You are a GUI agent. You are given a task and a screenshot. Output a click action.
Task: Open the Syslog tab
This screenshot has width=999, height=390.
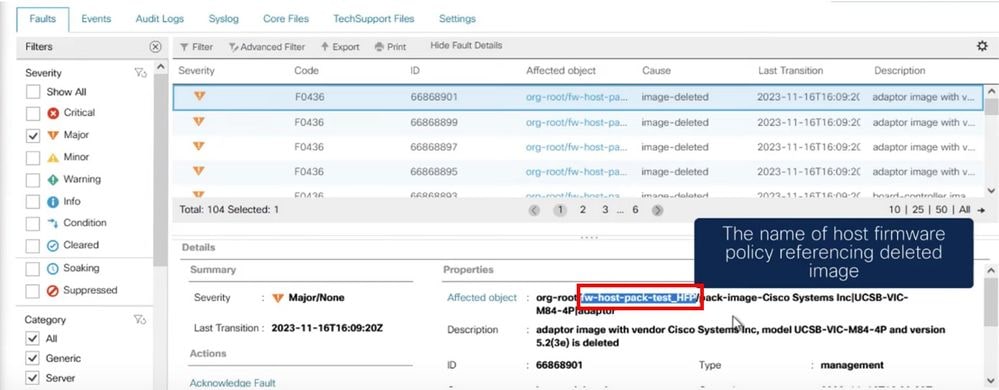pyautogui.click(x=224, y=18)
